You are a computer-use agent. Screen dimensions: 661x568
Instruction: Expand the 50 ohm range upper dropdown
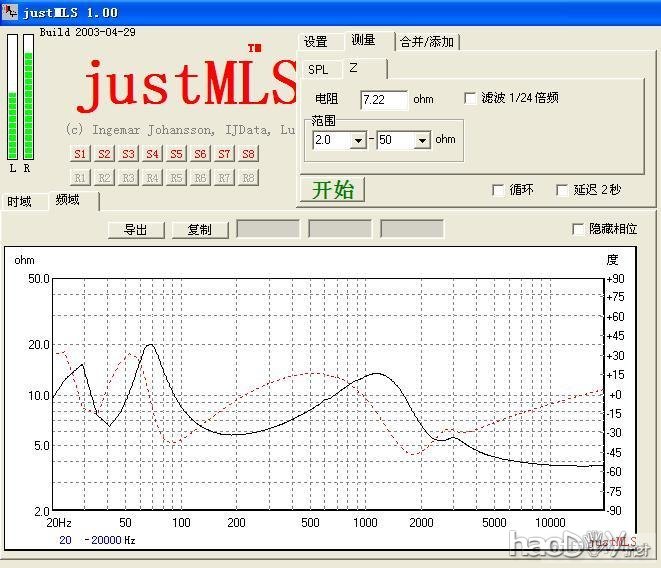(x=422, y=140)
